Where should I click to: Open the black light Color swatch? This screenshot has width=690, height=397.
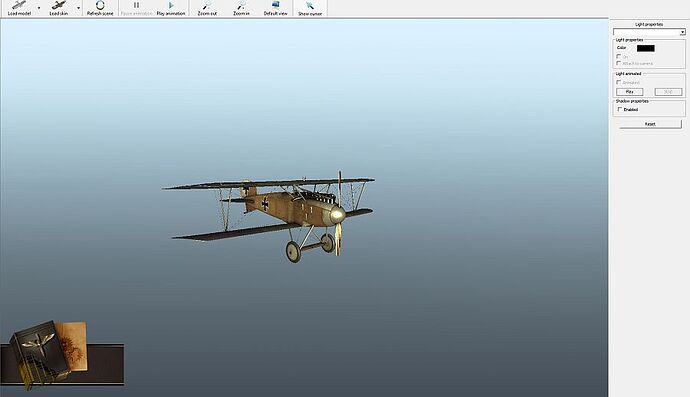pyautogui.click(x=646, y=48)
